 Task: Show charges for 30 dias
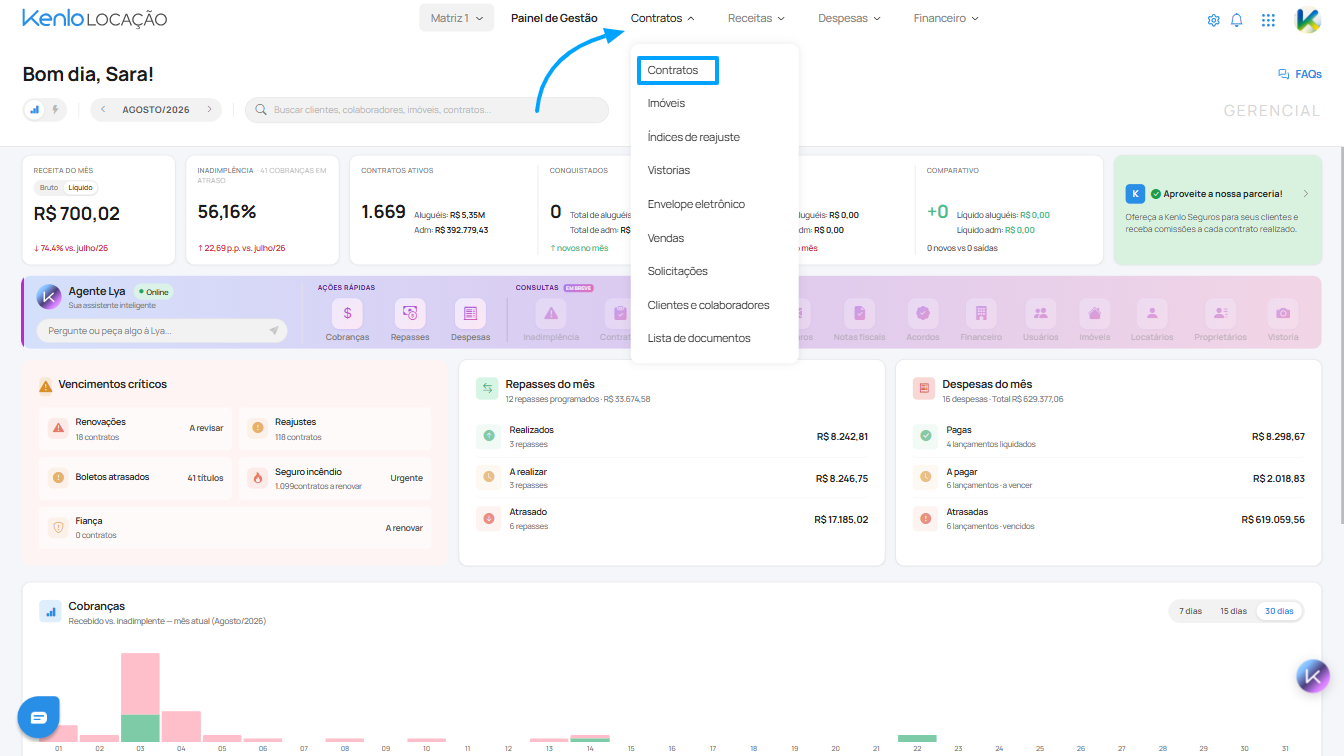(x=1279, y=611)
